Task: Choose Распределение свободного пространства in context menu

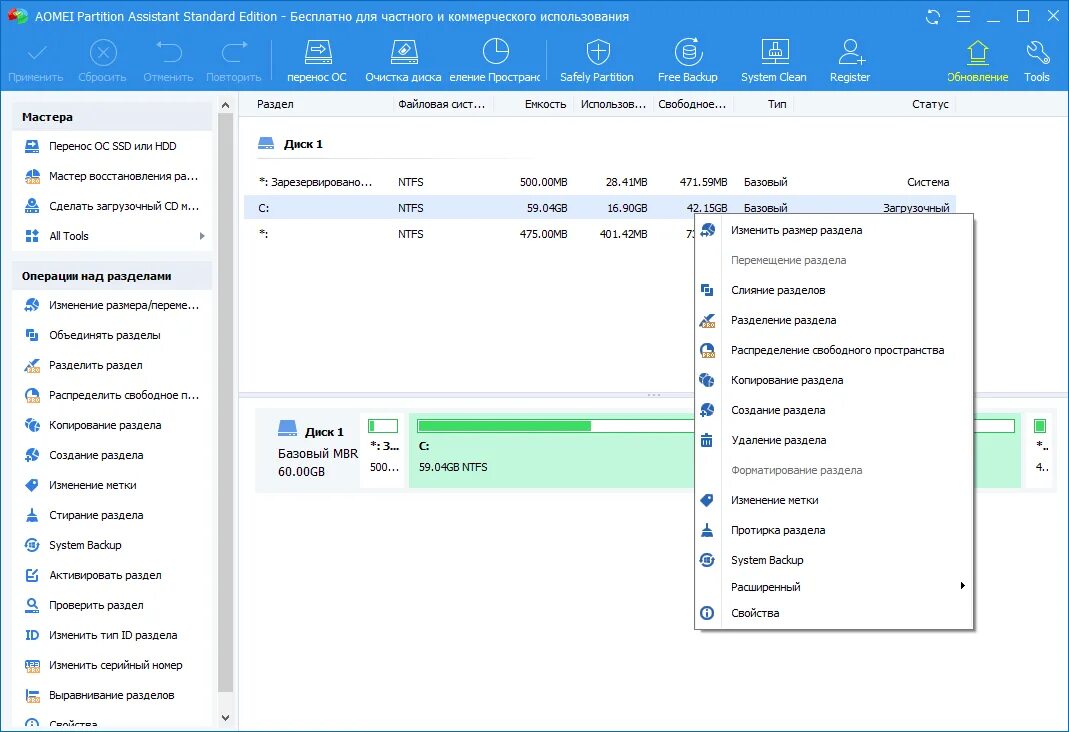Action: pyautogui.click(x=834, y=350)
